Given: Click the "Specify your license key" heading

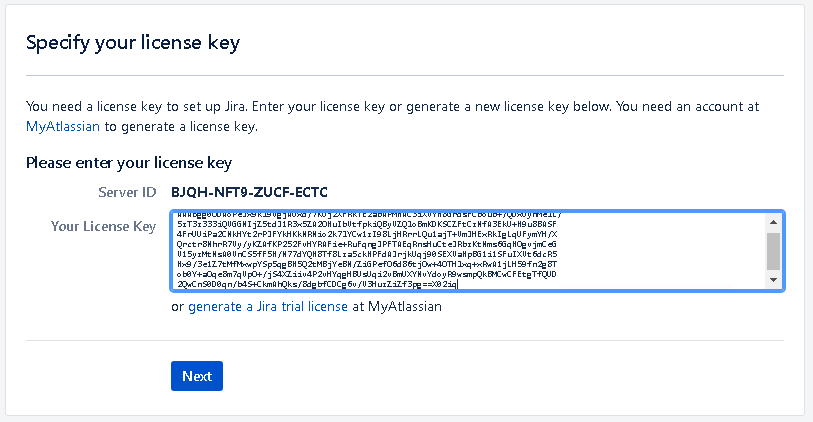Looking at the screenshot, I should pos(132,43).
